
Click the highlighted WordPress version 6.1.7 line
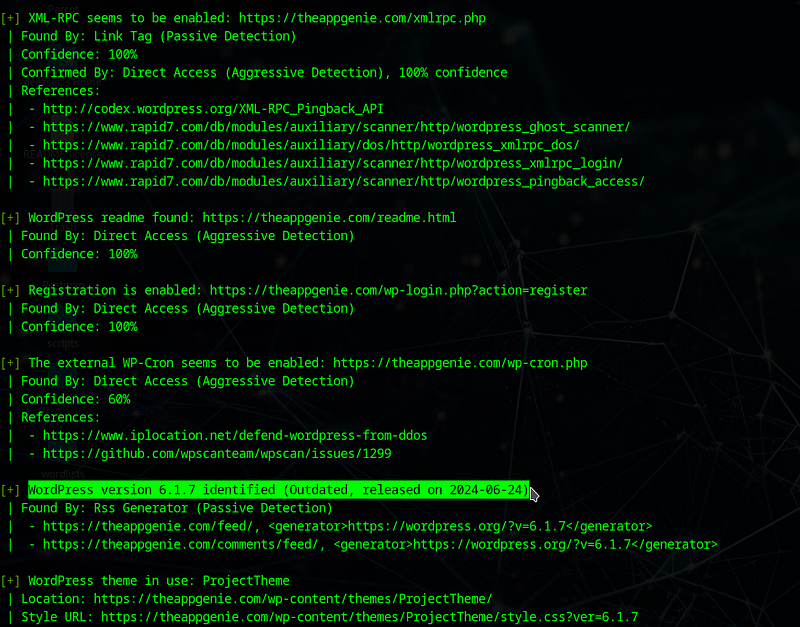279,490
